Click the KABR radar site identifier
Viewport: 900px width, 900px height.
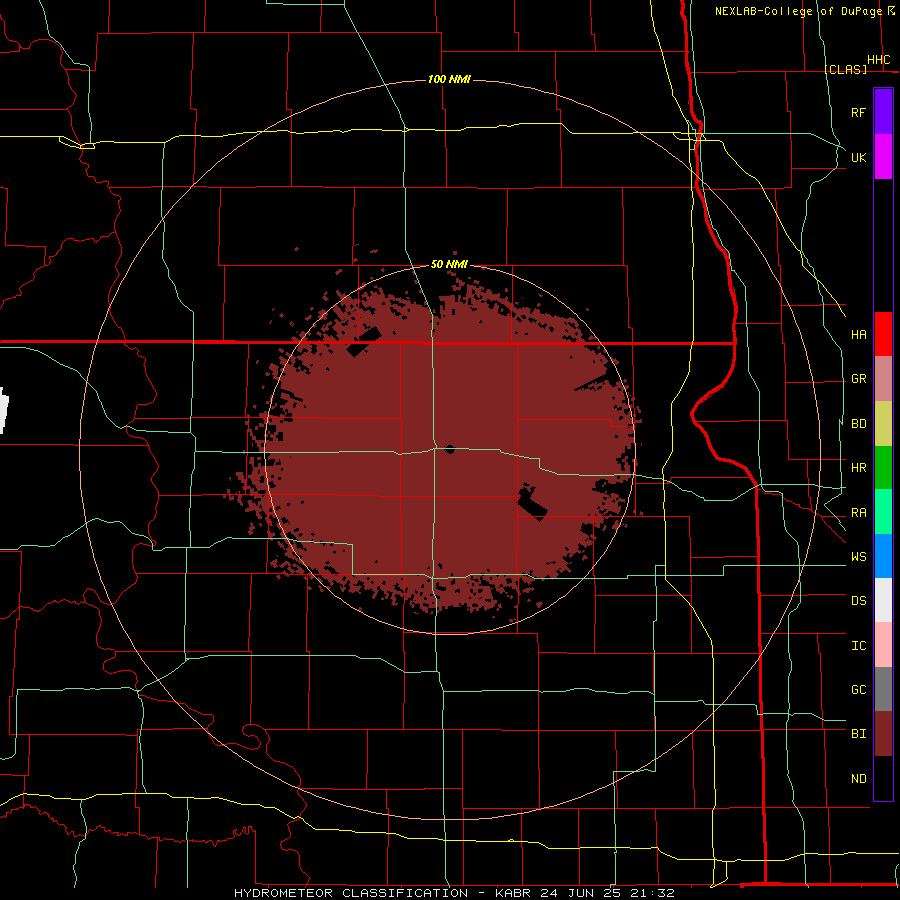click(x=513, y=893)
